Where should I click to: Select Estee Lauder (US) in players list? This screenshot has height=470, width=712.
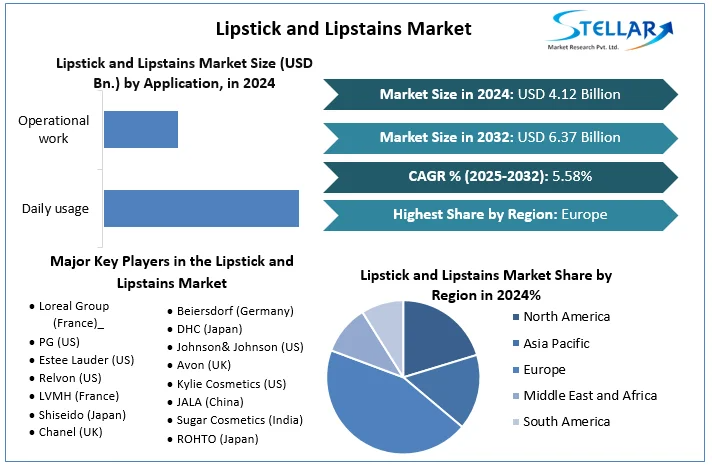pos(86,360)
